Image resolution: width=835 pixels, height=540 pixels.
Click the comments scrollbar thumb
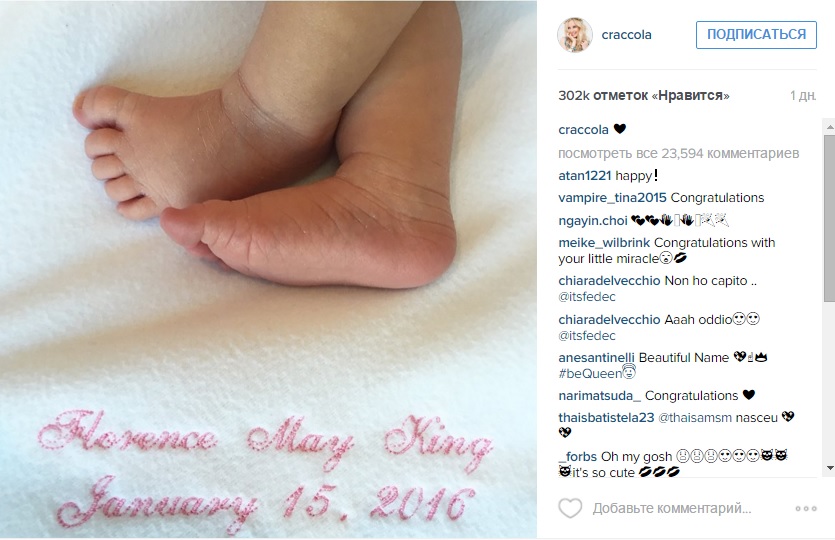[830, 219]
